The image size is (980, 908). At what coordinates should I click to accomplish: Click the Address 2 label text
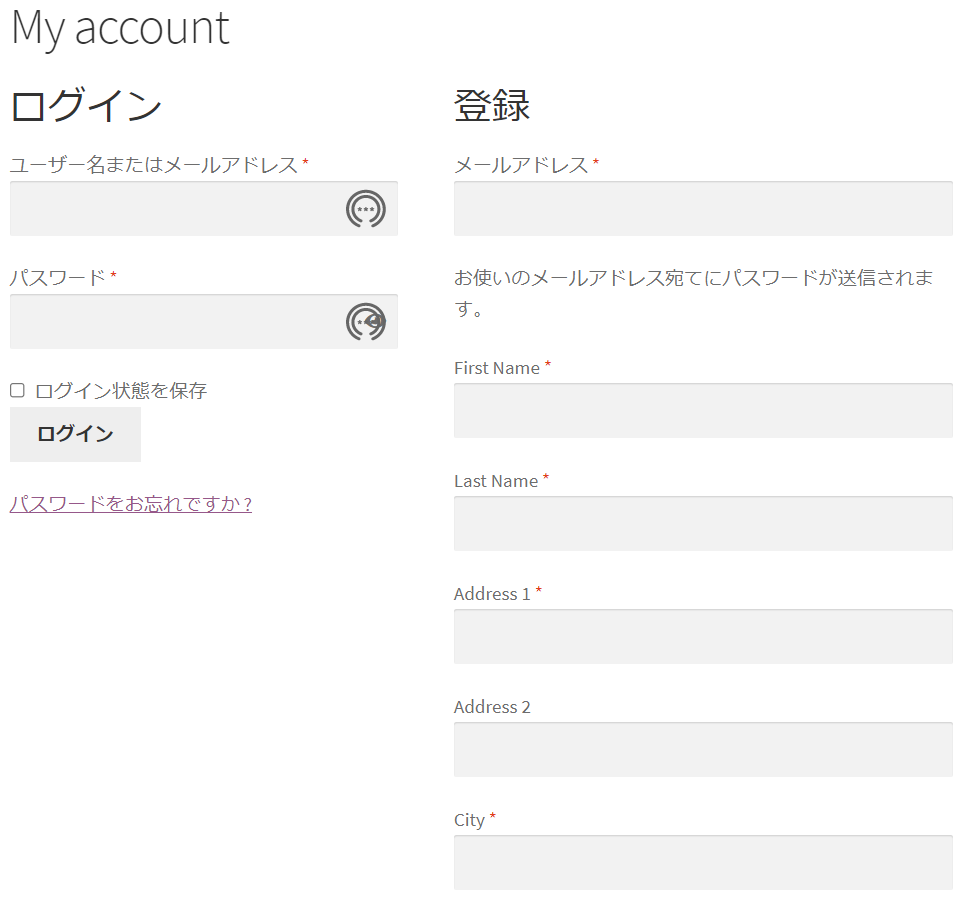point(492,707)
